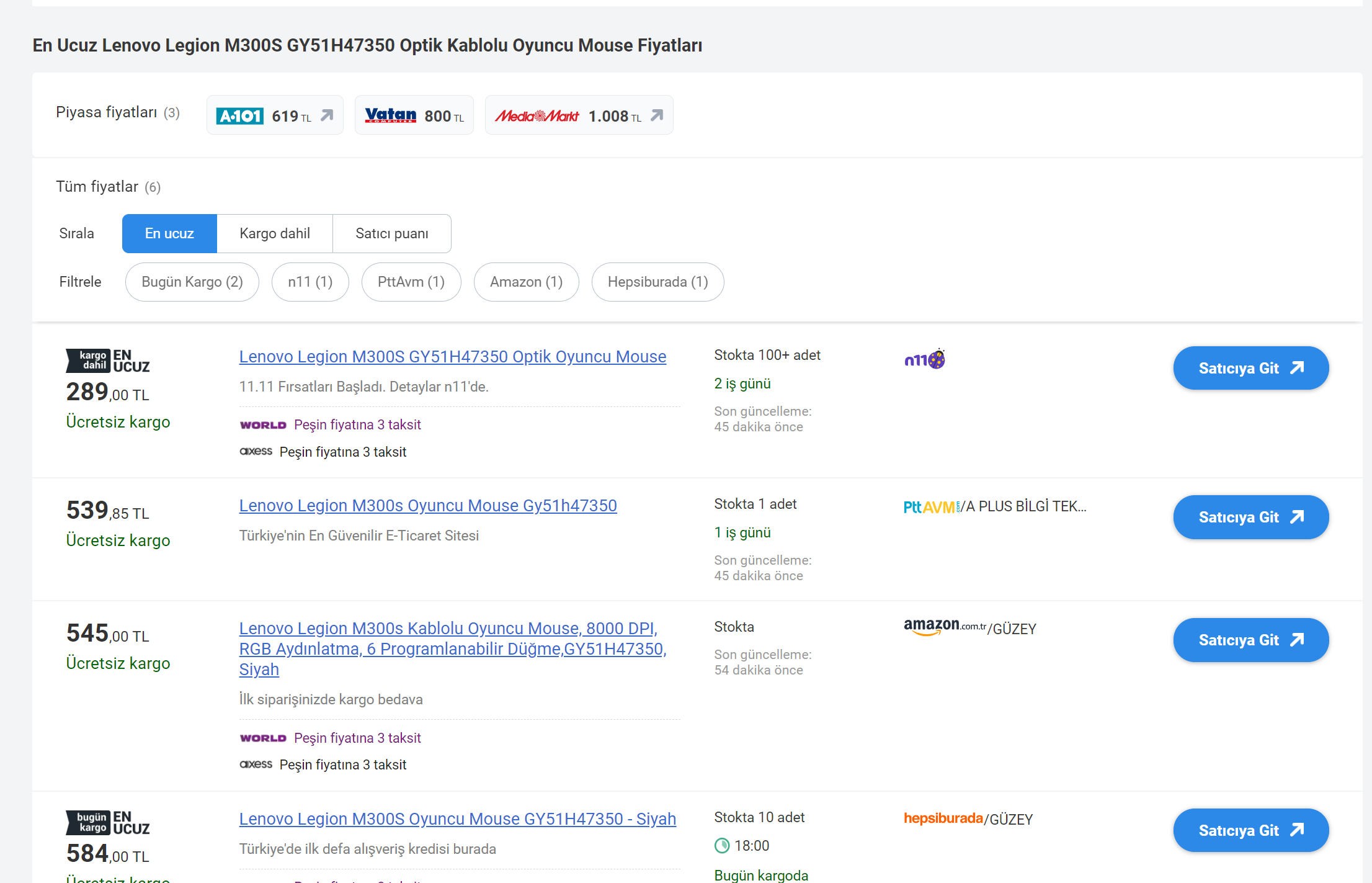Filter by Bugün Kargo (2)
1372x883 pixels.
click(x=192, y=282)
